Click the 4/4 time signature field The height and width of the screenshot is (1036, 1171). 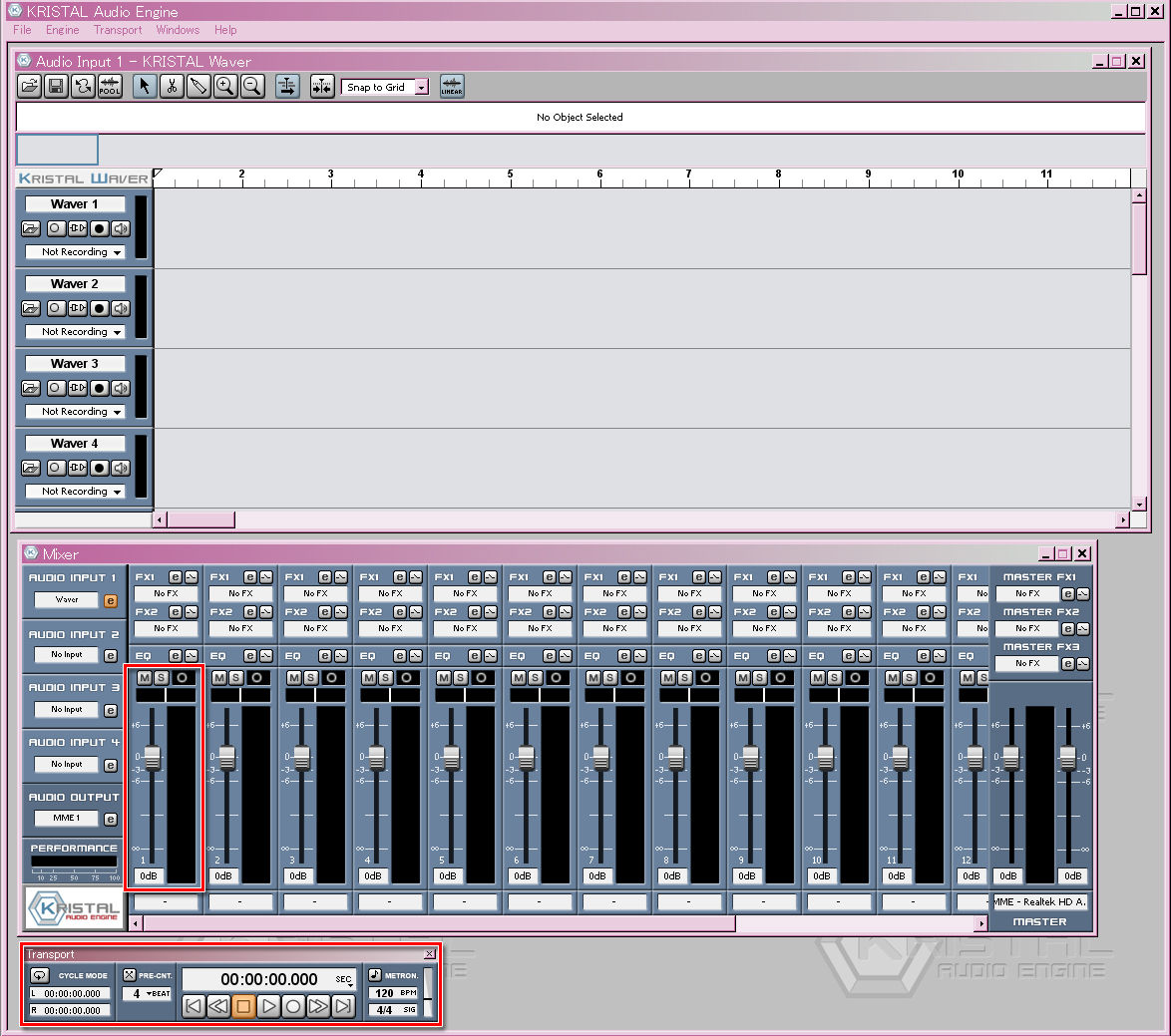coord(393,1011)
